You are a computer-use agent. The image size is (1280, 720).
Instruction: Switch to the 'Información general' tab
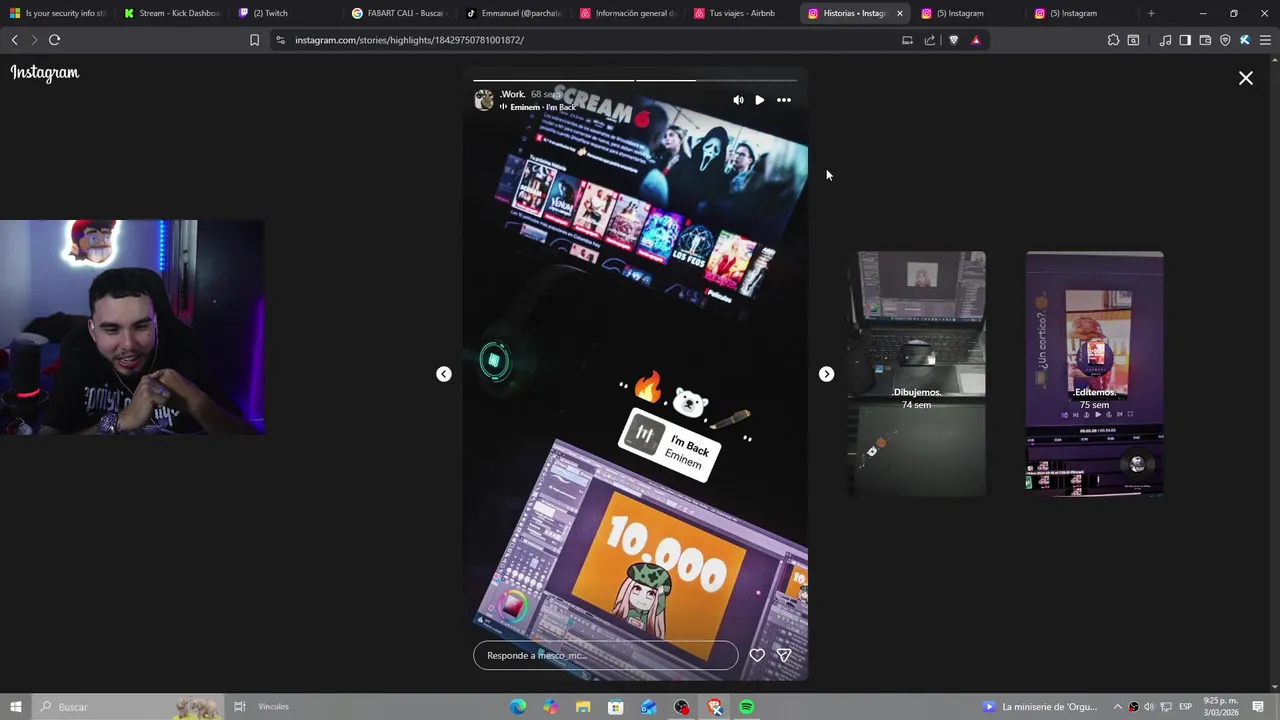(627, 13)
